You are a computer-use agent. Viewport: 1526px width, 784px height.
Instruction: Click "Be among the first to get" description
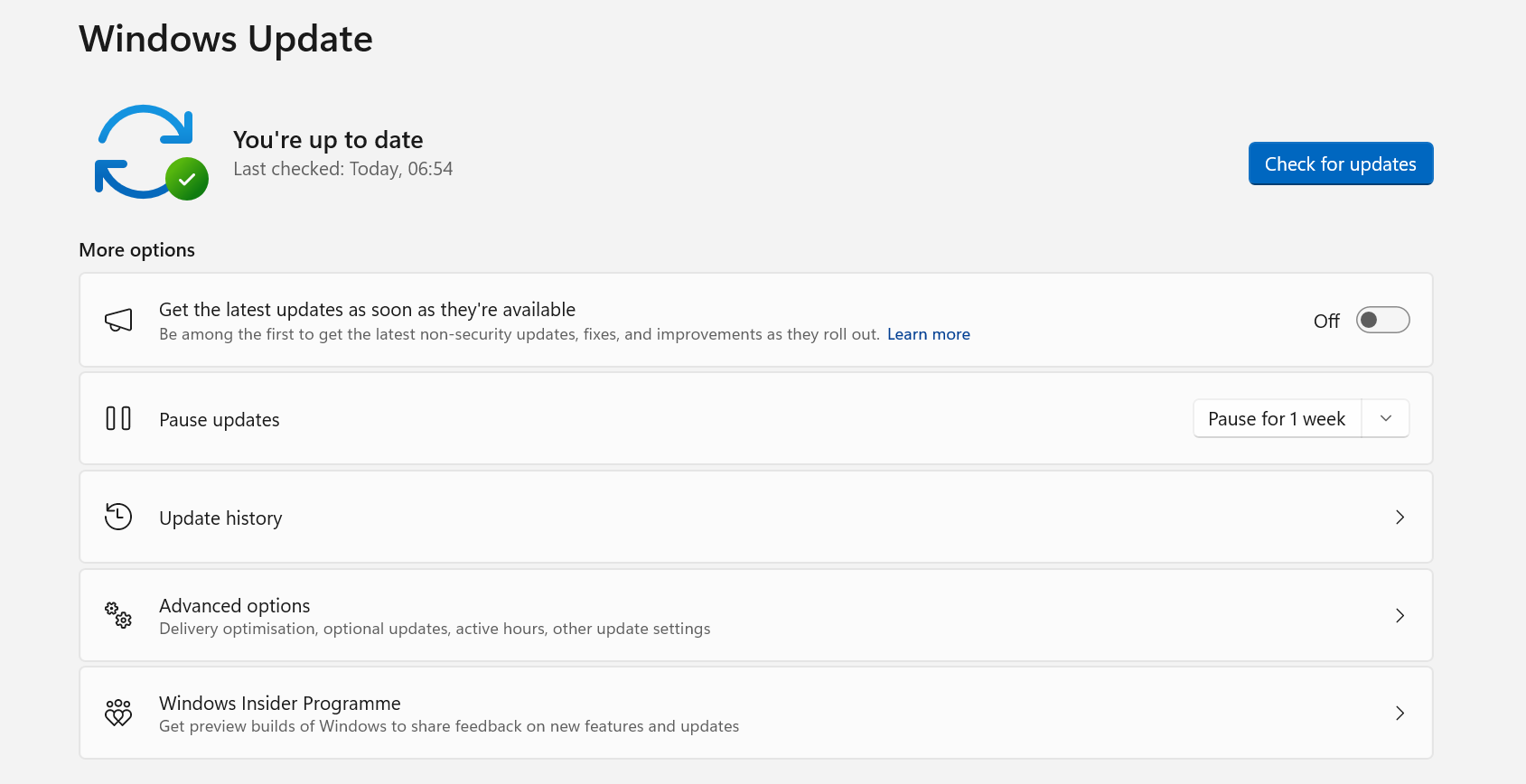[520, 334]
